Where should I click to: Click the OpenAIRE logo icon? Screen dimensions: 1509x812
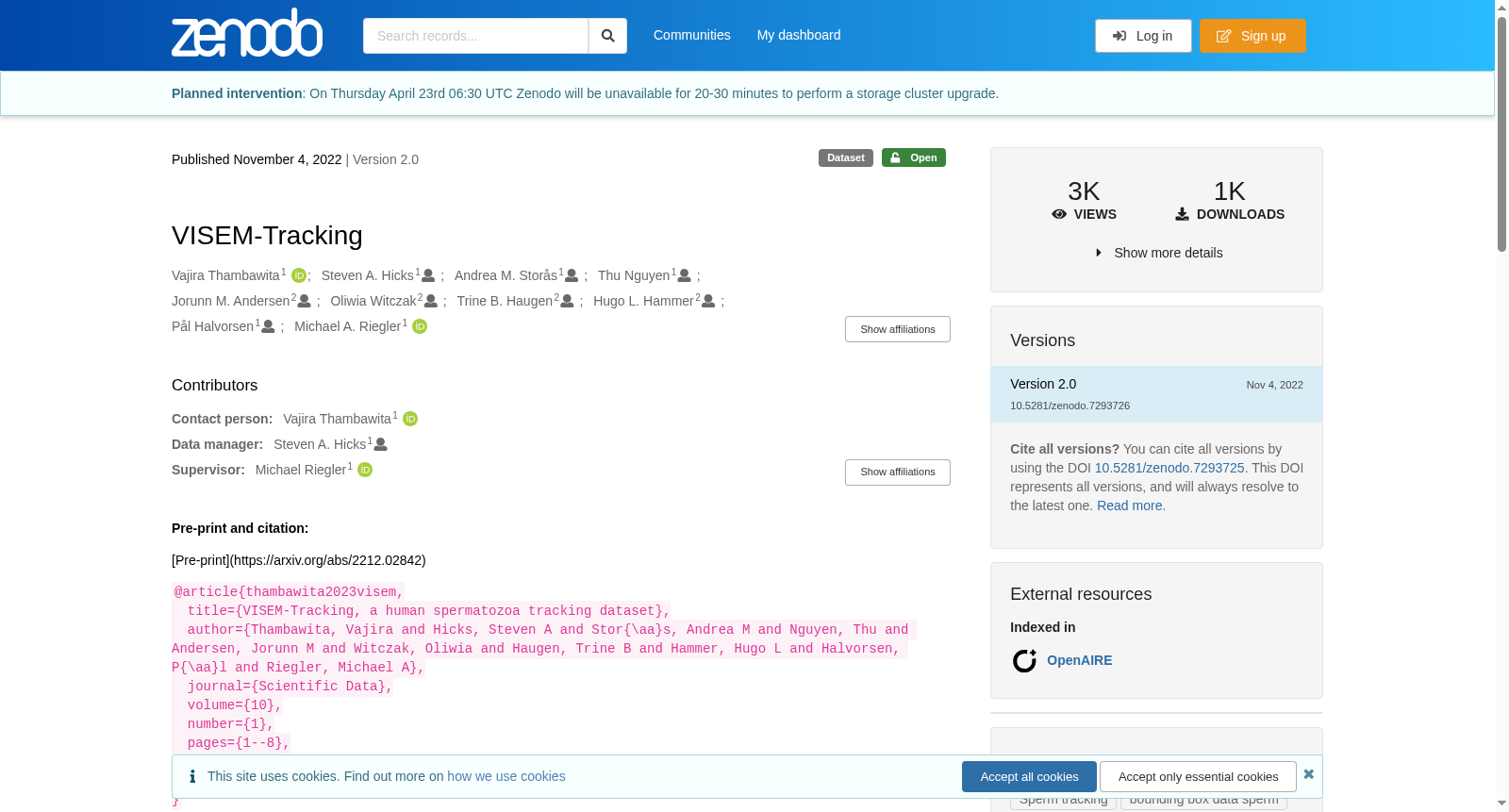pyautogui.click(x=1024, y=661)
